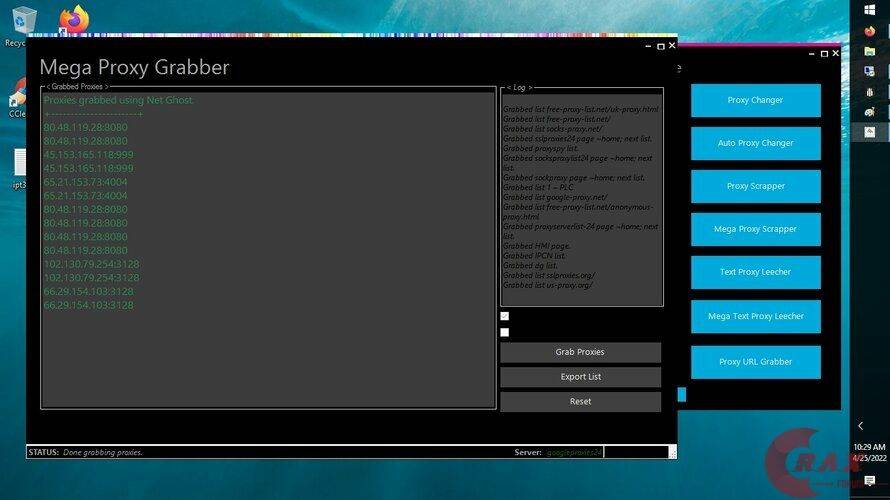
Task: Click log line 'Grabbed list free-proxy-list.net/uk-proxy.html'
Action: [581, 109]
